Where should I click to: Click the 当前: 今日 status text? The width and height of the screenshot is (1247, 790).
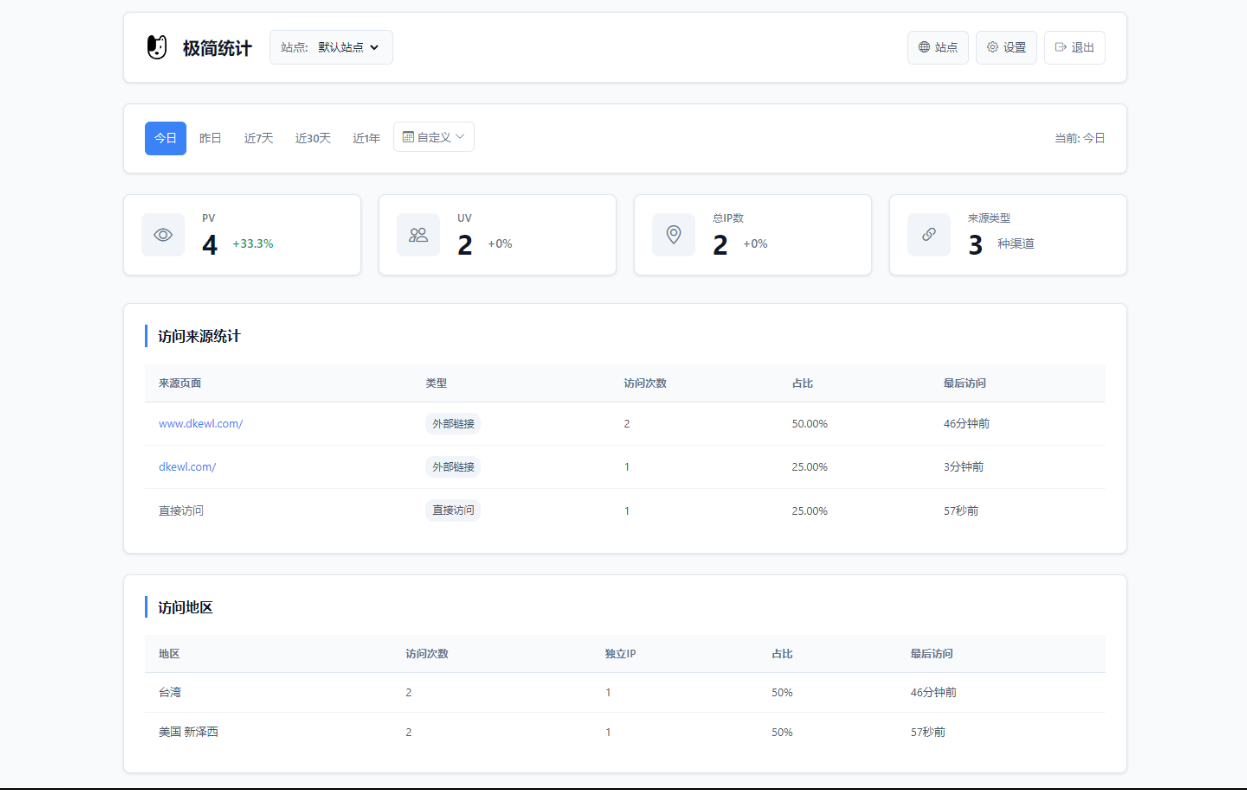(1080, 138)
